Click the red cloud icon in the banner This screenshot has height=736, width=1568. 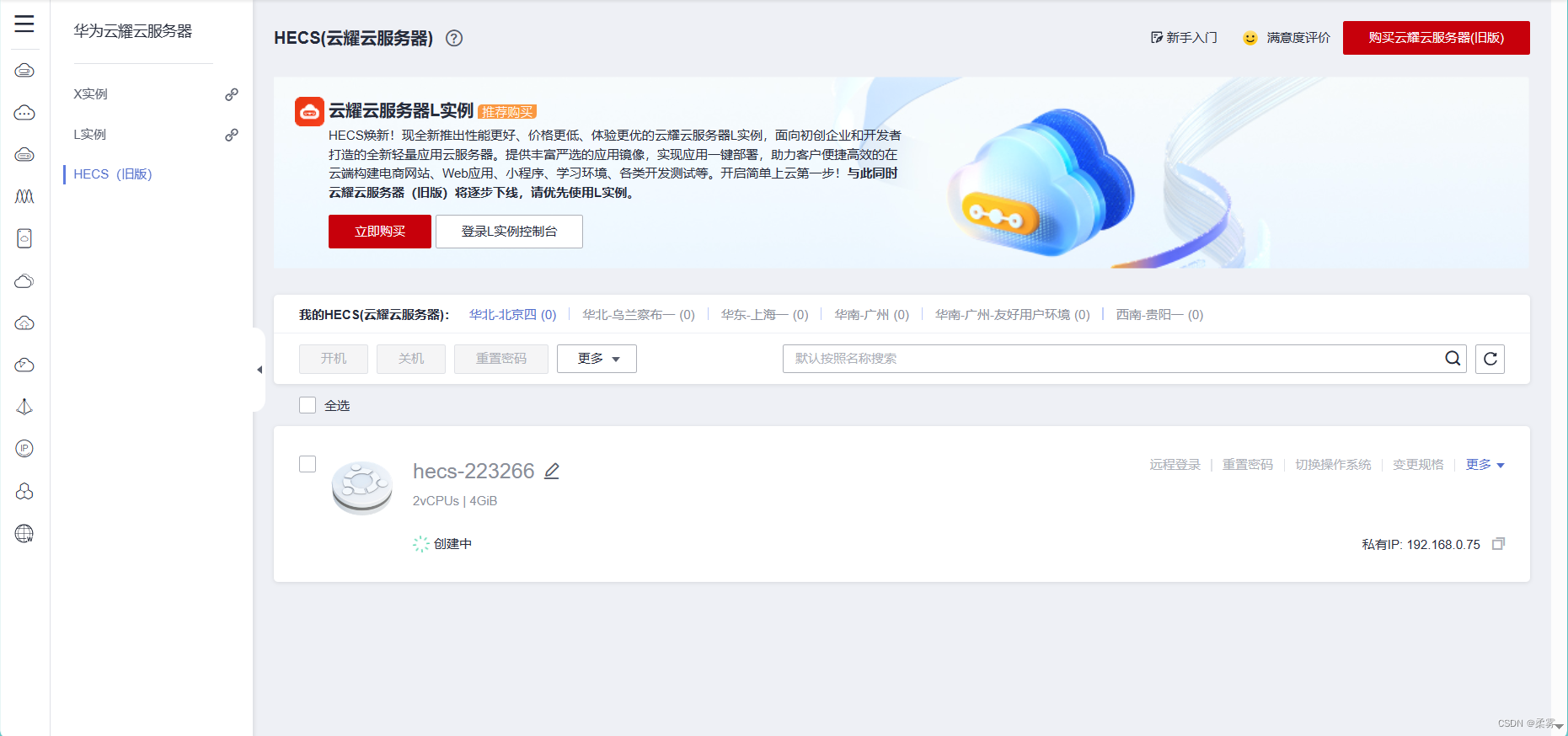309,111
